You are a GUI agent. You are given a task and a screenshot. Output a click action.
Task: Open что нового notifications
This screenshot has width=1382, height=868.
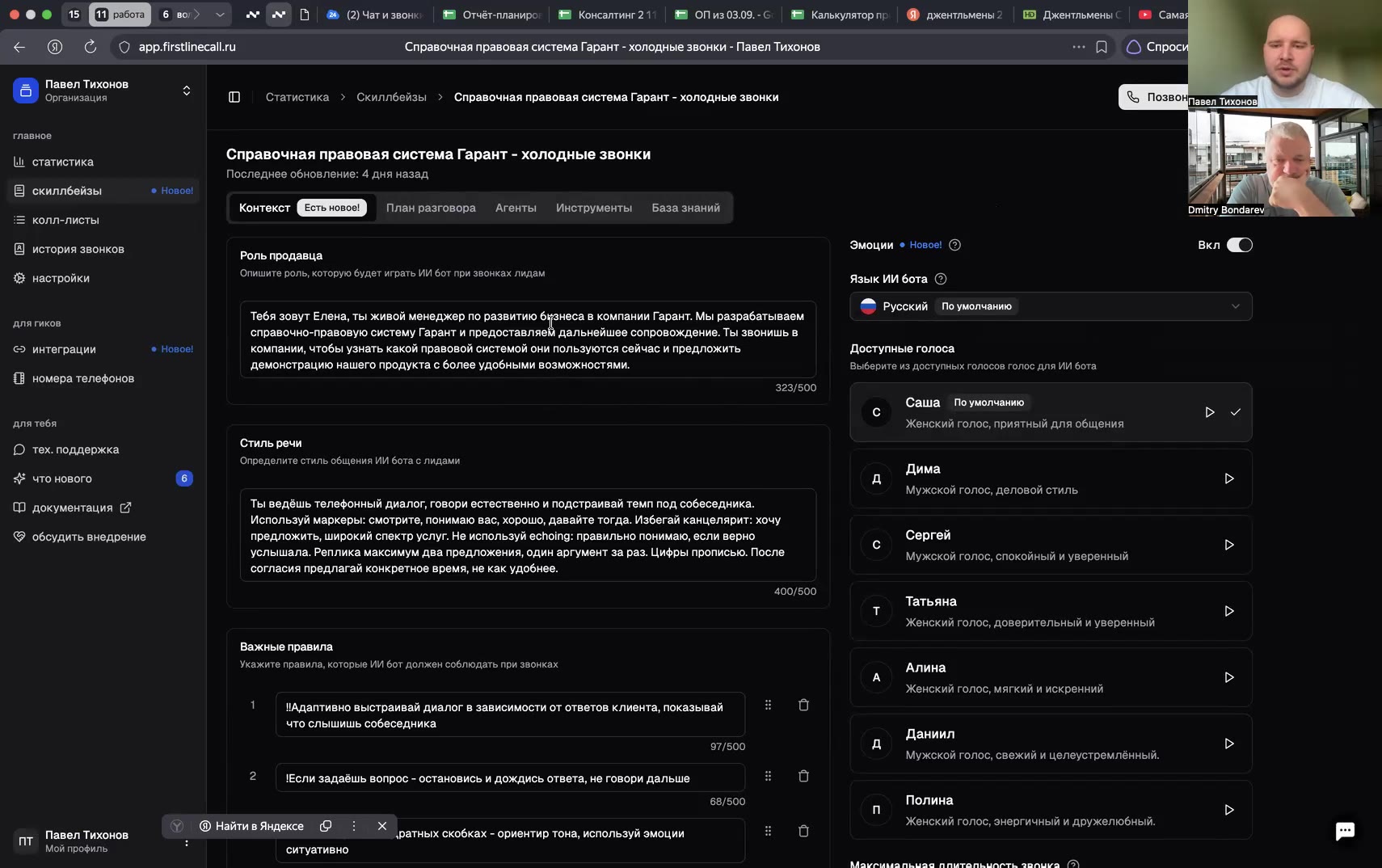103,478
